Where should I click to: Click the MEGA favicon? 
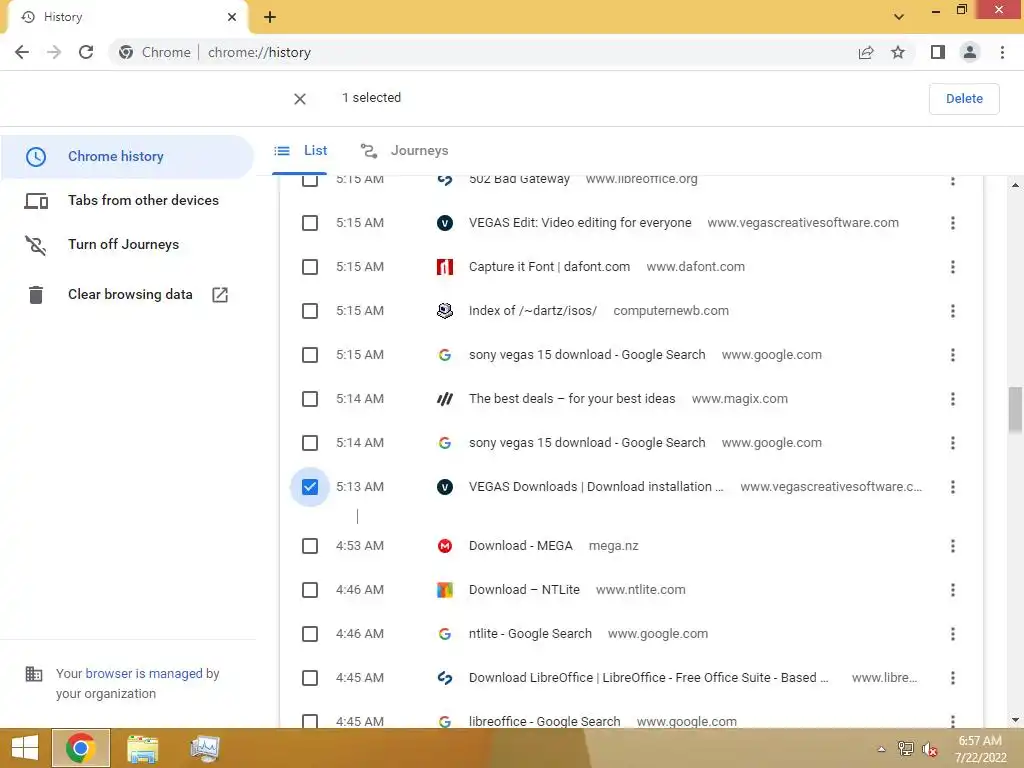pyautogui.click(x=445, y=546)
